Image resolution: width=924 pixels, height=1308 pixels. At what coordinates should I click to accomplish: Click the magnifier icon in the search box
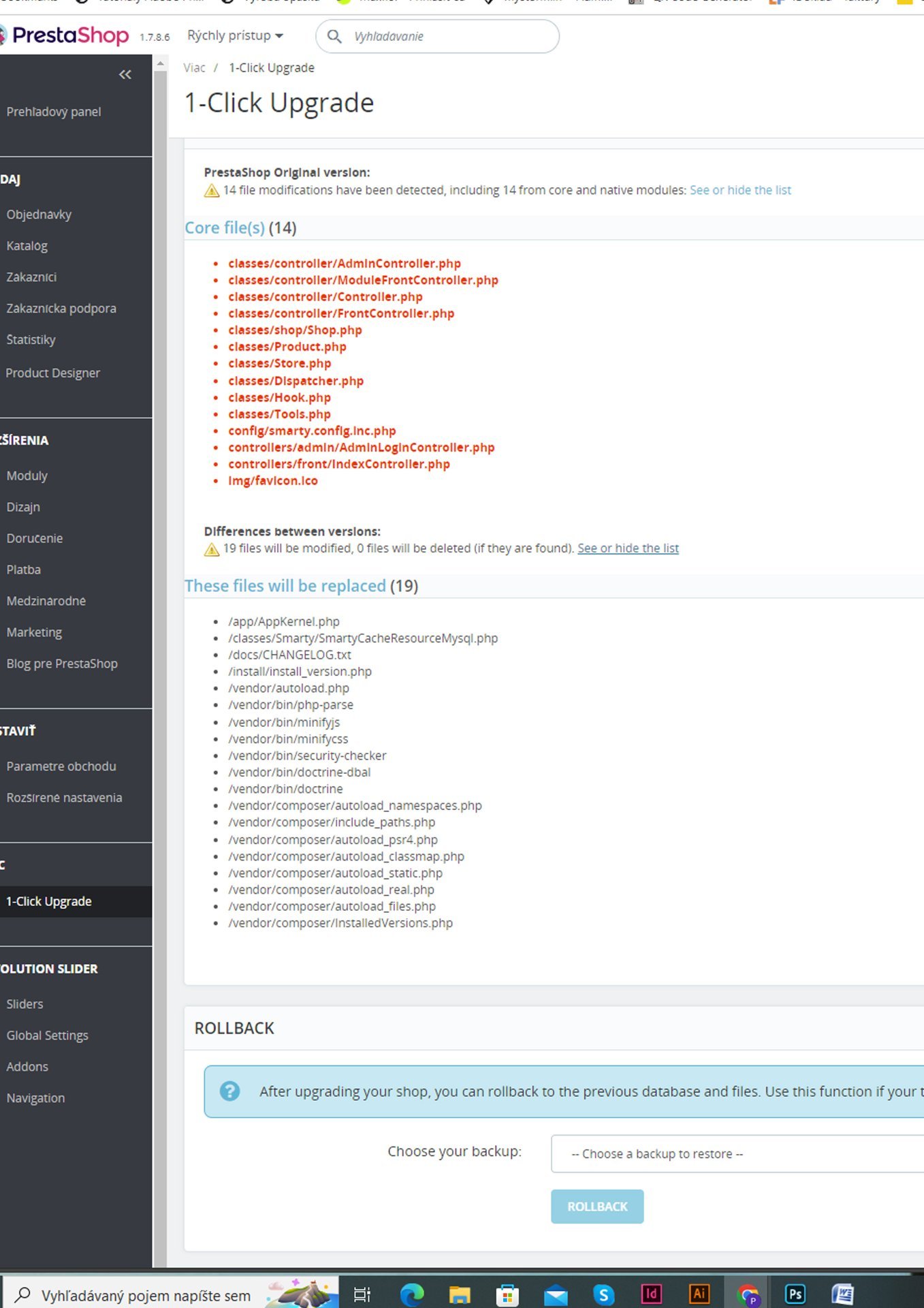click(x=334, y=36)
